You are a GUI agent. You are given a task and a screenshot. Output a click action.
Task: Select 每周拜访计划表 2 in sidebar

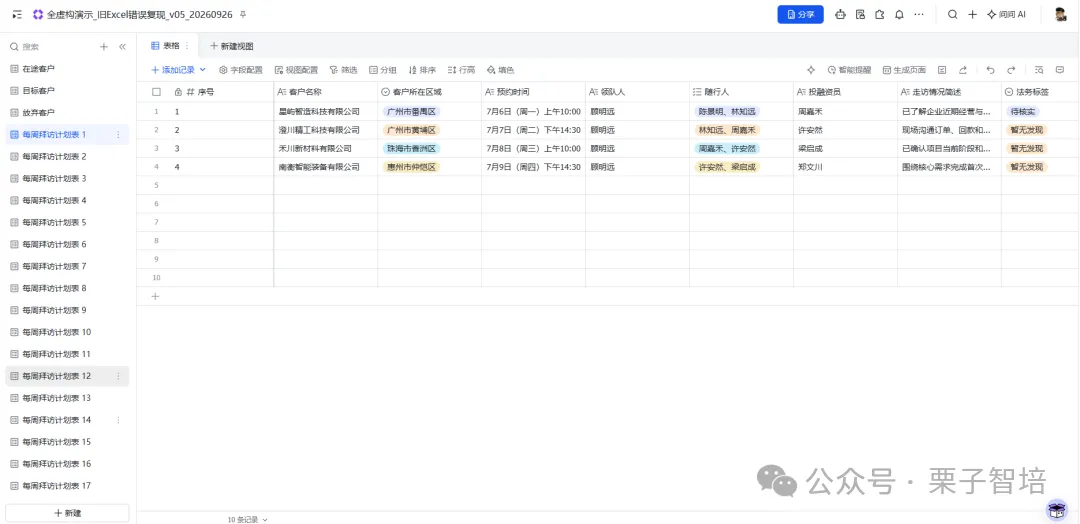click(x=67, y=156)
